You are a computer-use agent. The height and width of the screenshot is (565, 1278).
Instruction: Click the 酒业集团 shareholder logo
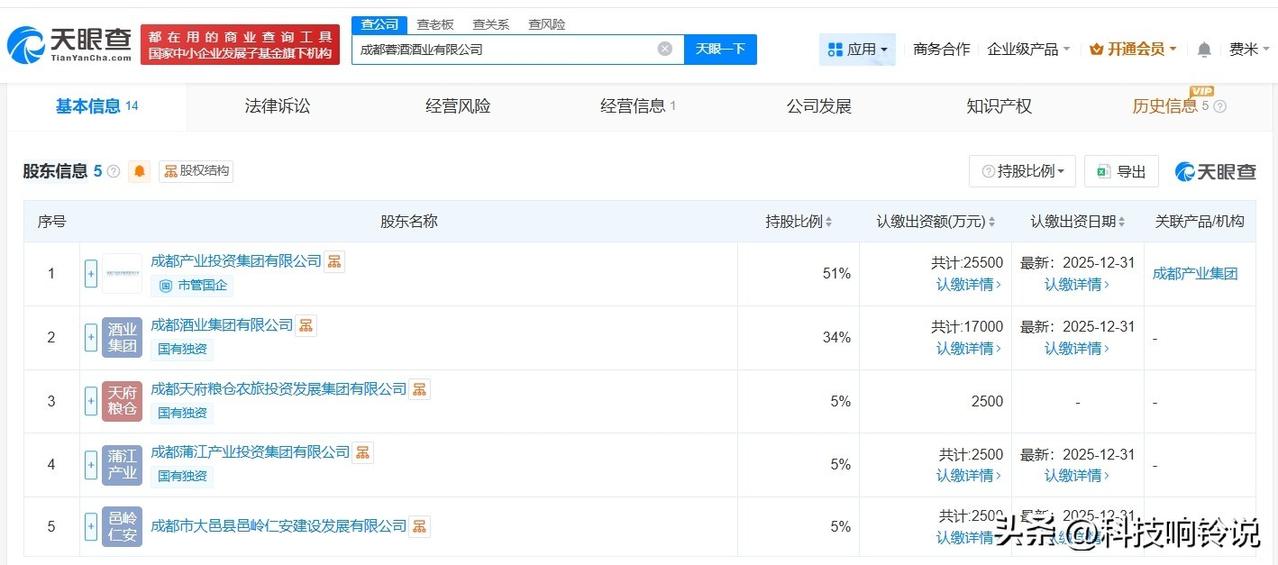click(x=122, y=337)
